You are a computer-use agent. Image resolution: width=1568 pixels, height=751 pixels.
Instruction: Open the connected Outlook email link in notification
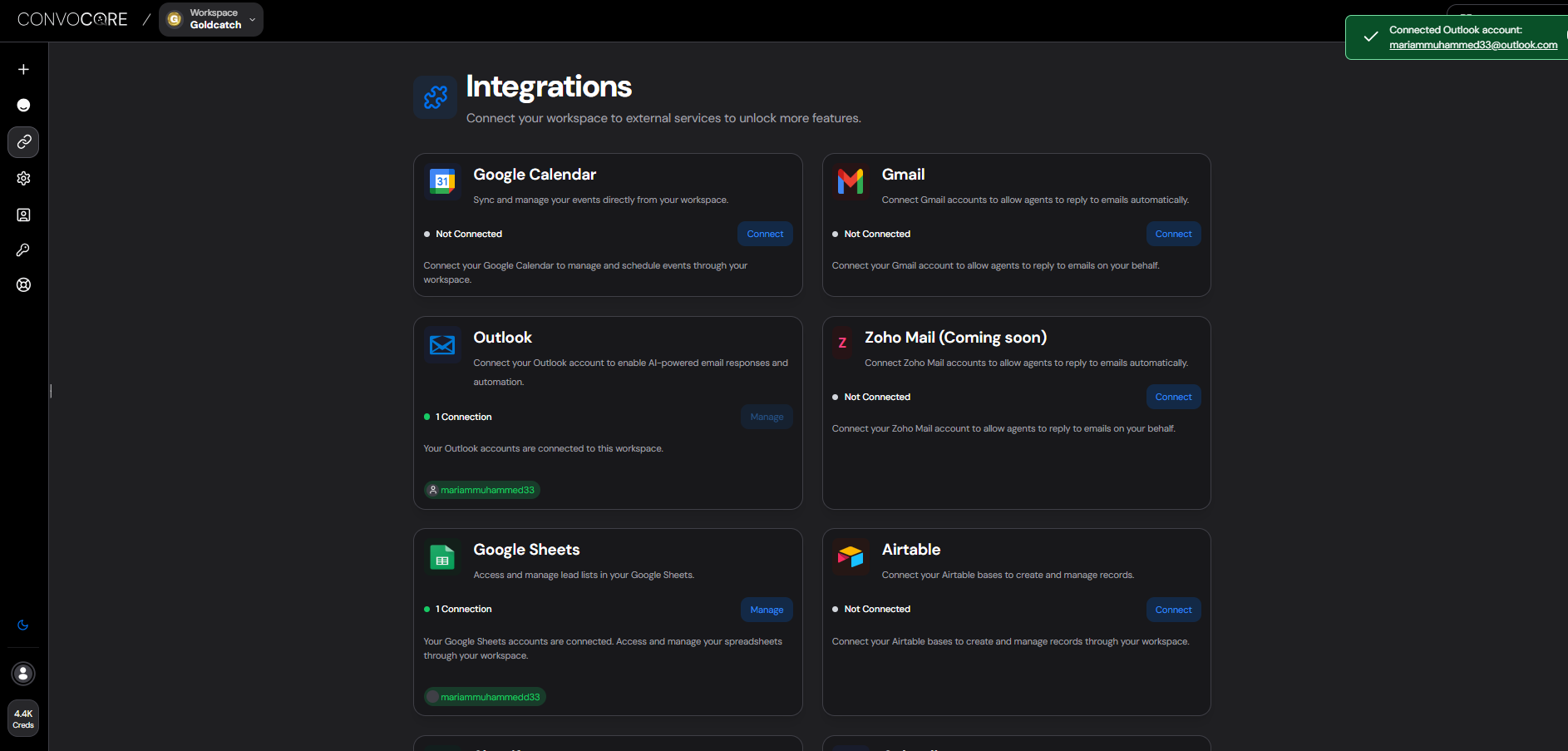(1472, 45)
